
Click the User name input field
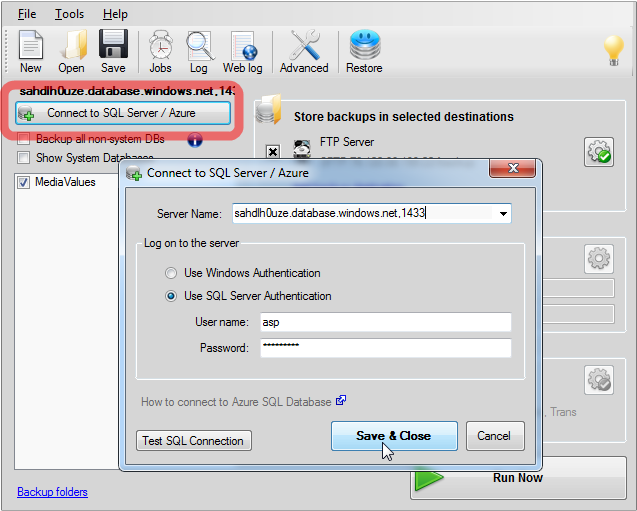click(386, 322)
